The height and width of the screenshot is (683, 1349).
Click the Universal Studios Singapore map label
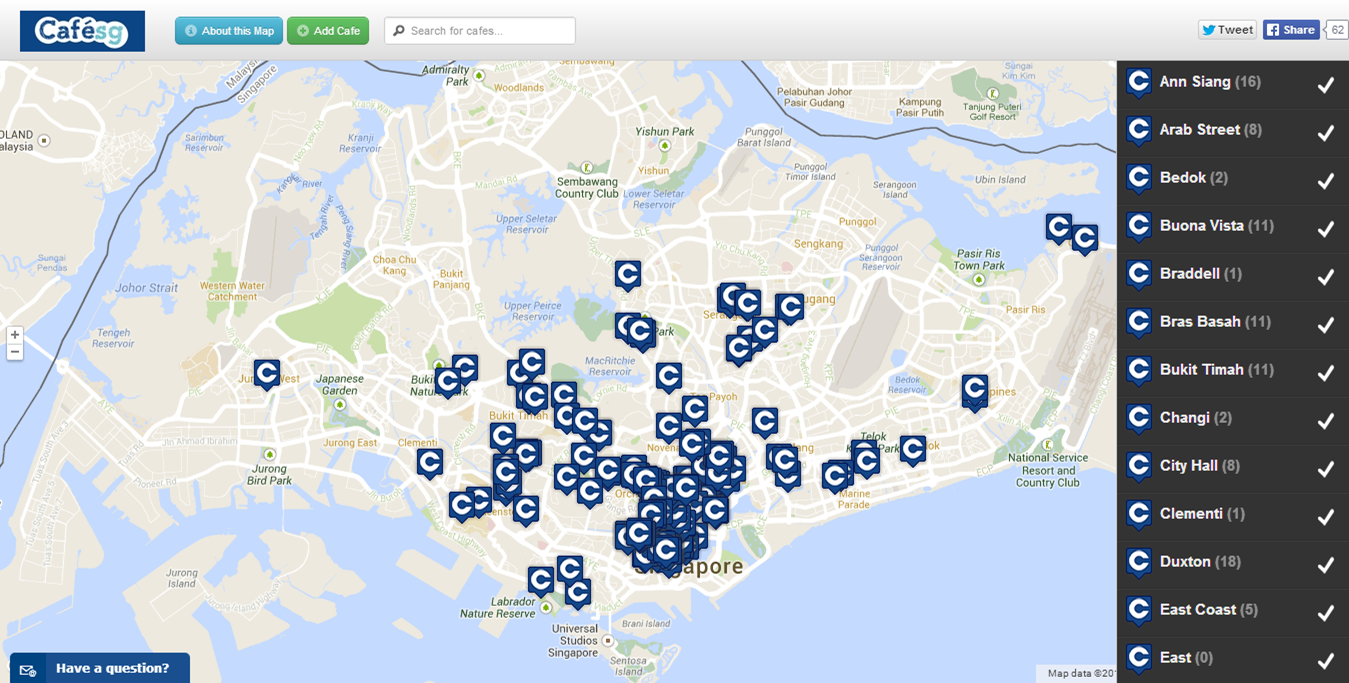click(x=574, y=641)
